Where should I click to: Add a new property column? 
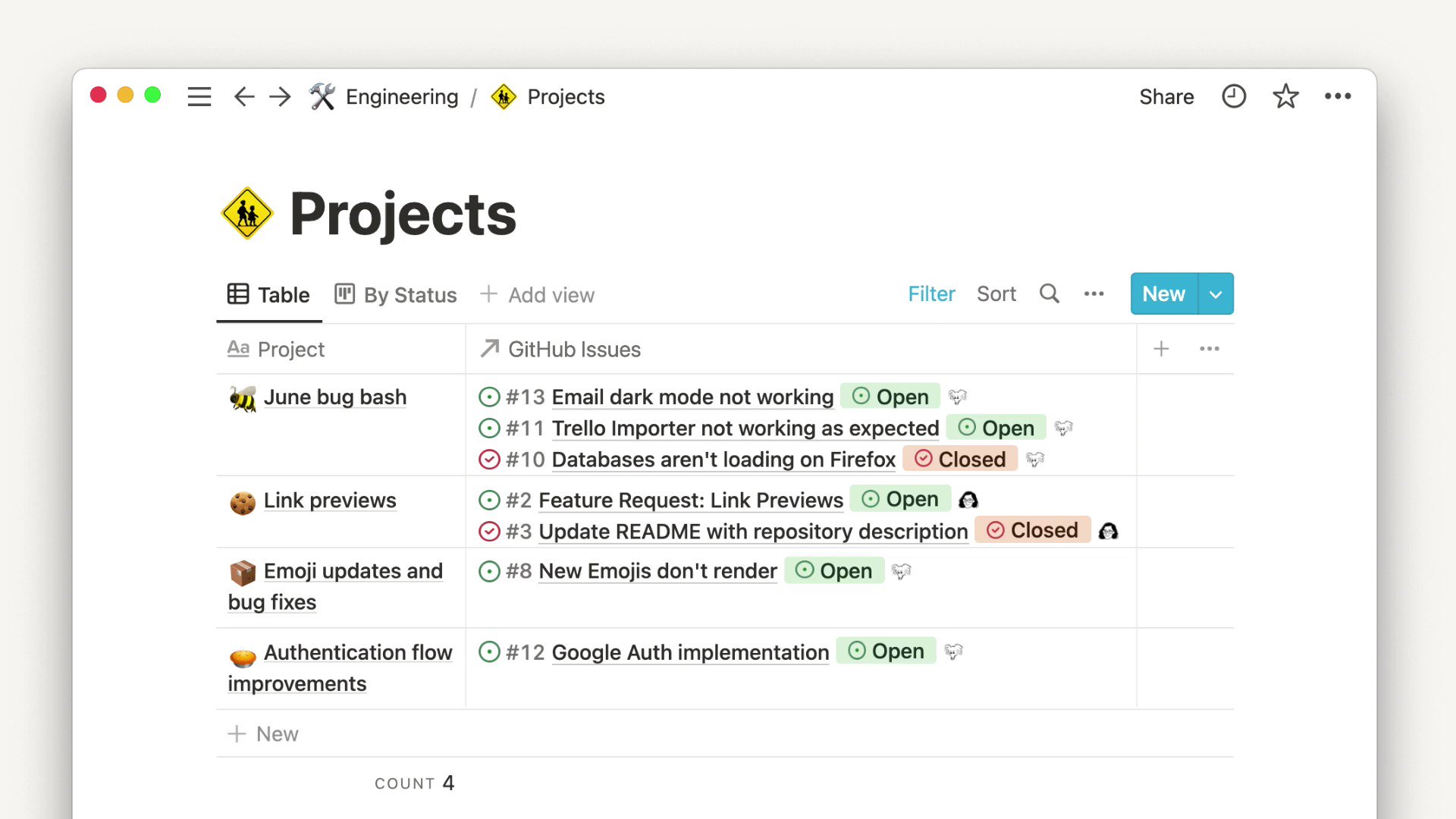[1161, 349]
